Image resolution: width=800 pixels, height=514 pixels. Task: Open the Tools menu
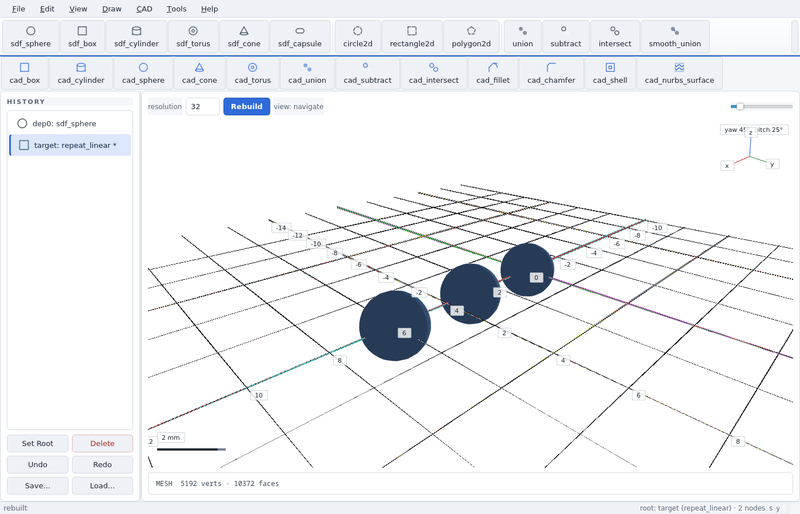(177, 9)
